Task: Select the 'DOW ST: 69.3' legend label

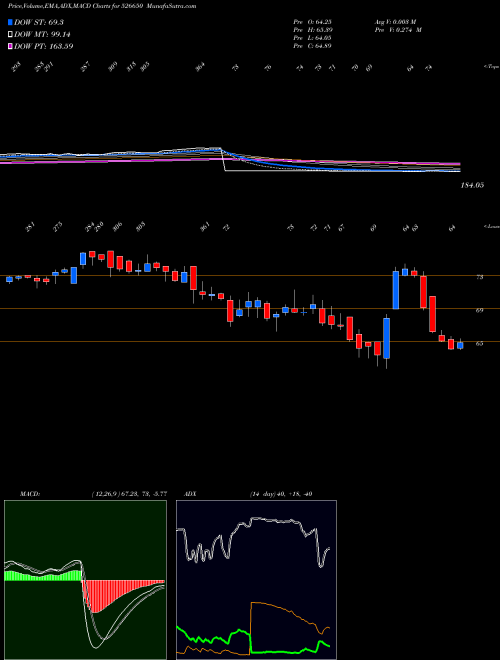Action: click(39, 22)
